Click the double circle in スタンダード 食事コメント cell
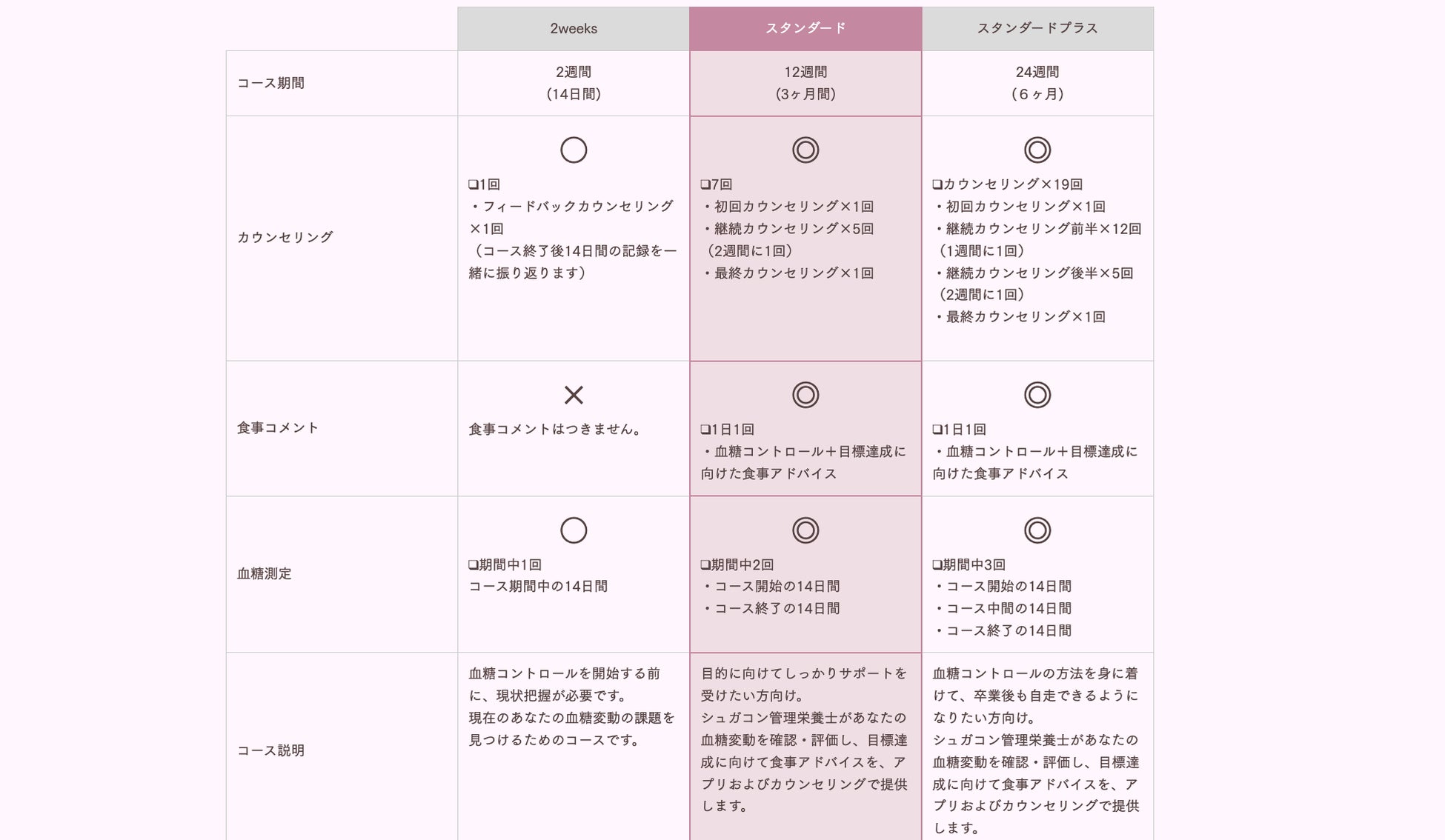The height and width of the screenshot is (840, 1445). 805,395
